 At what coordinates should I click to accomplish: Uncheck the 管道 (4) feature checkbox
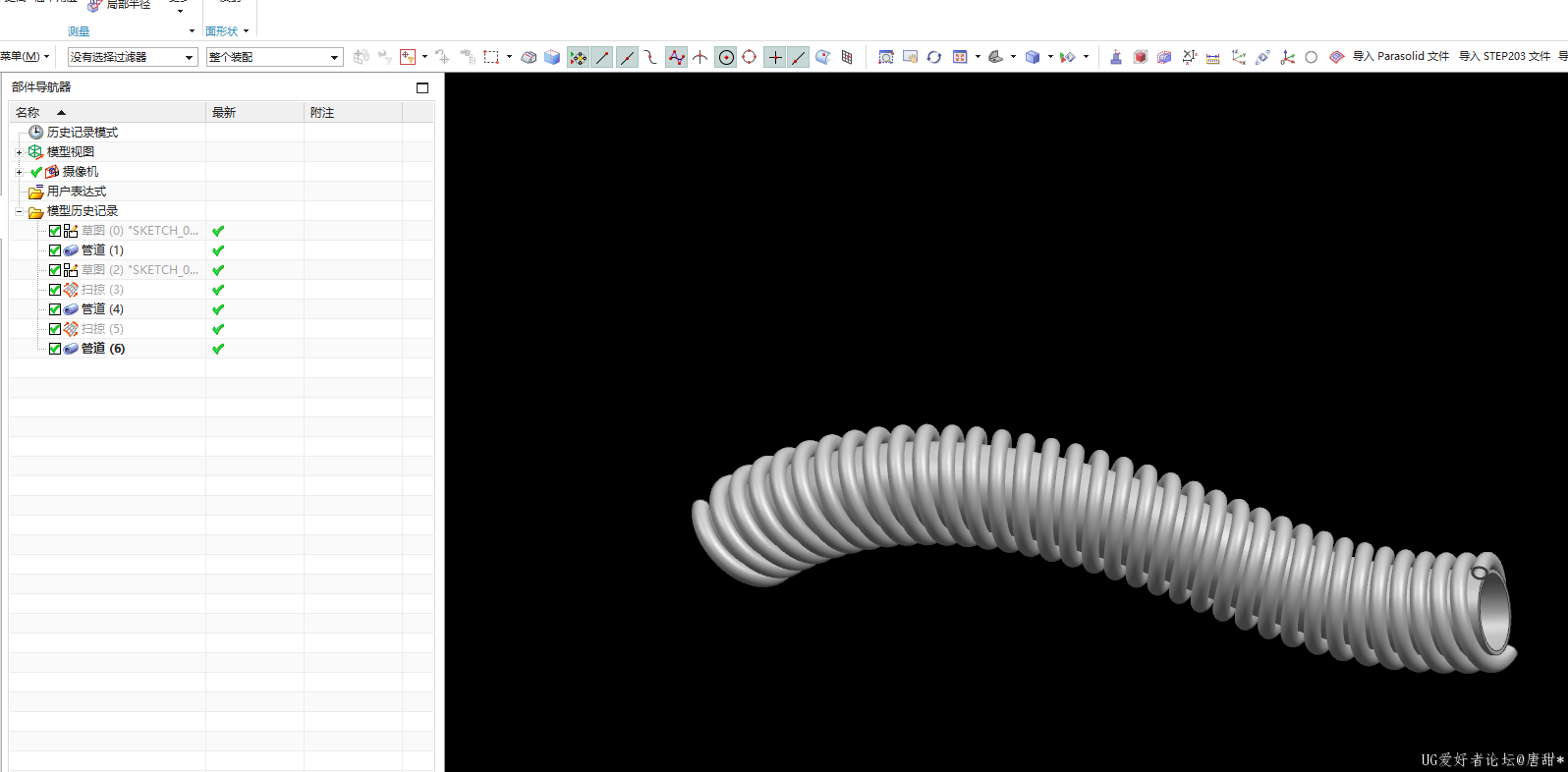pos(55,309)
